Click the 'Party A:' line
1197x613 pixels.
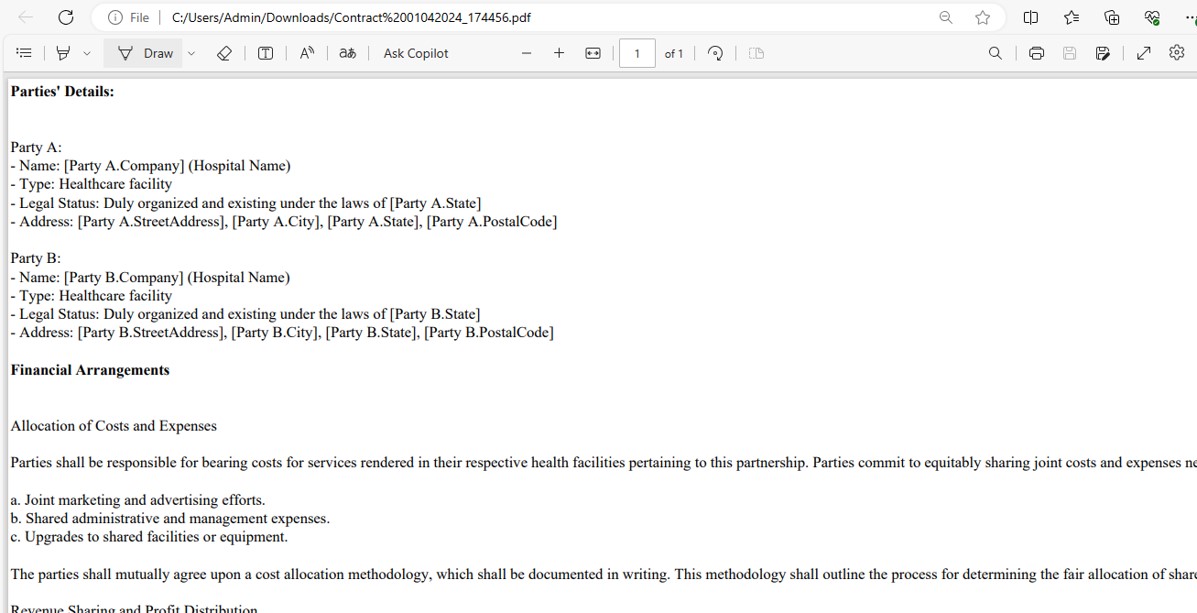click(36, 147)
